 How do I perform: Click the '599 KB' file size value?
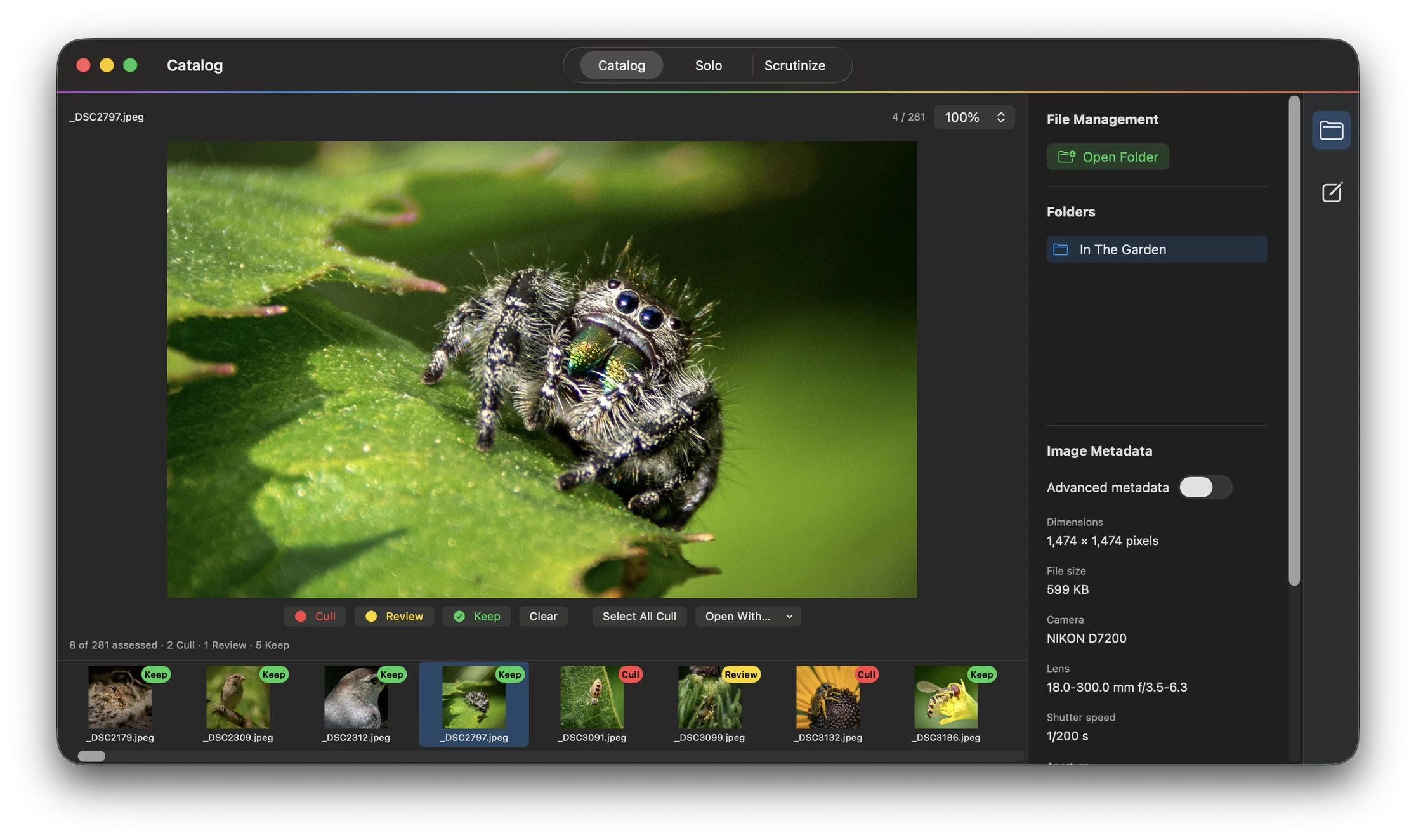coord(1067,589)
